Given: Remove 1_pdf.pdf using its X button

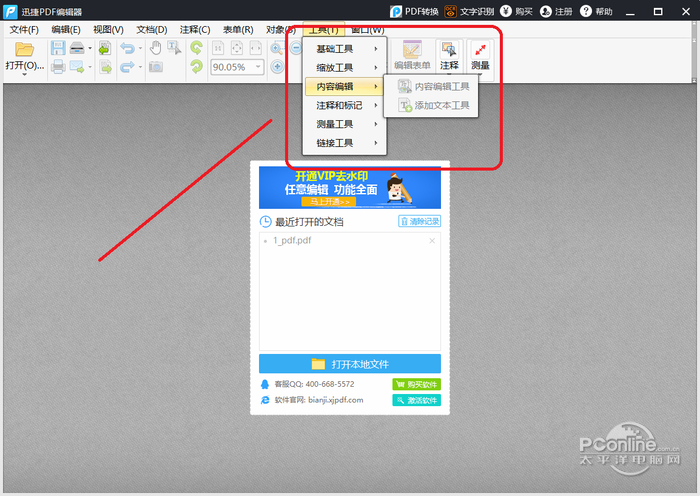Looking at the screenshot, I should (432, 241).
